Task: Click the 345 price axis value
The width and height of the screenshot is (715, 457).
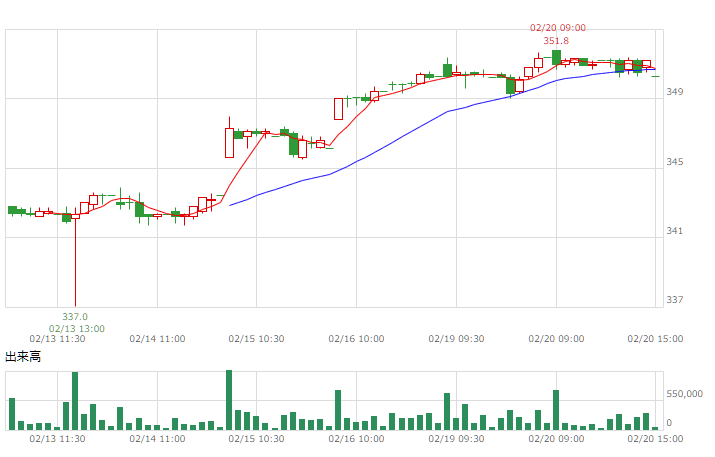Action: [x=675, y=162]
